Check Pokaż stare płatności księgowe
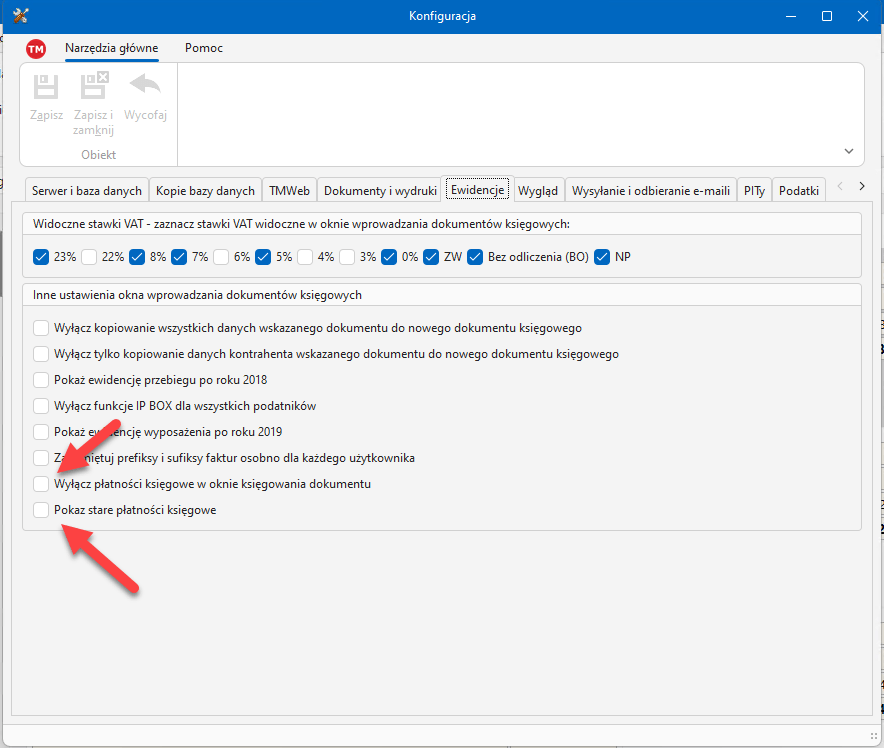The height and width of the screenshot is (748, 884). point(41,510)
